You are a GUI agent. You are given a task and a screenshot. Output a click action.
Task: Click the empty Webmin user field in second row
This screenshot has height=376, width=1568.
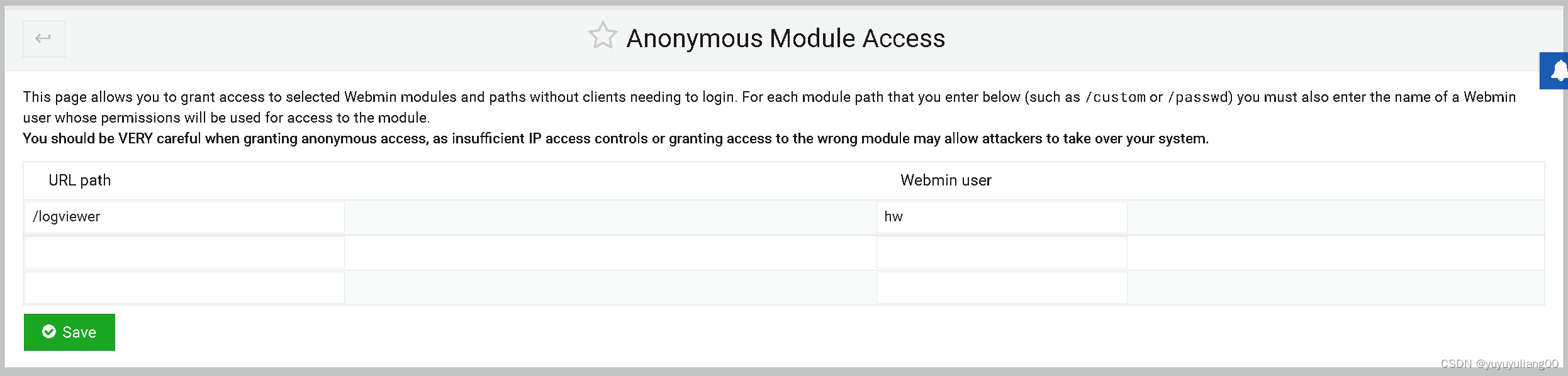tap(1000, 252)
